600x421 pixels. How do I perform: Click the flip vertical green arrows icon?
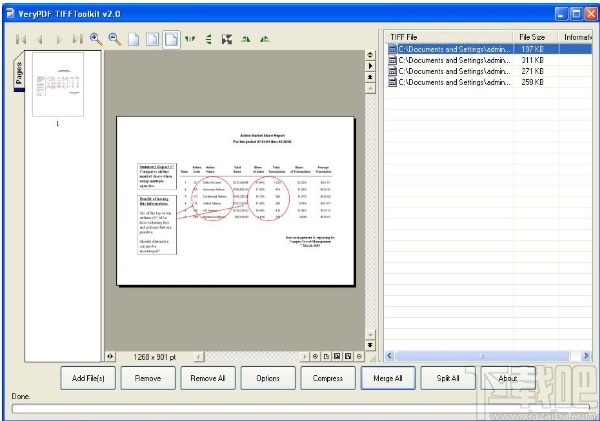(x=209, y=39)
